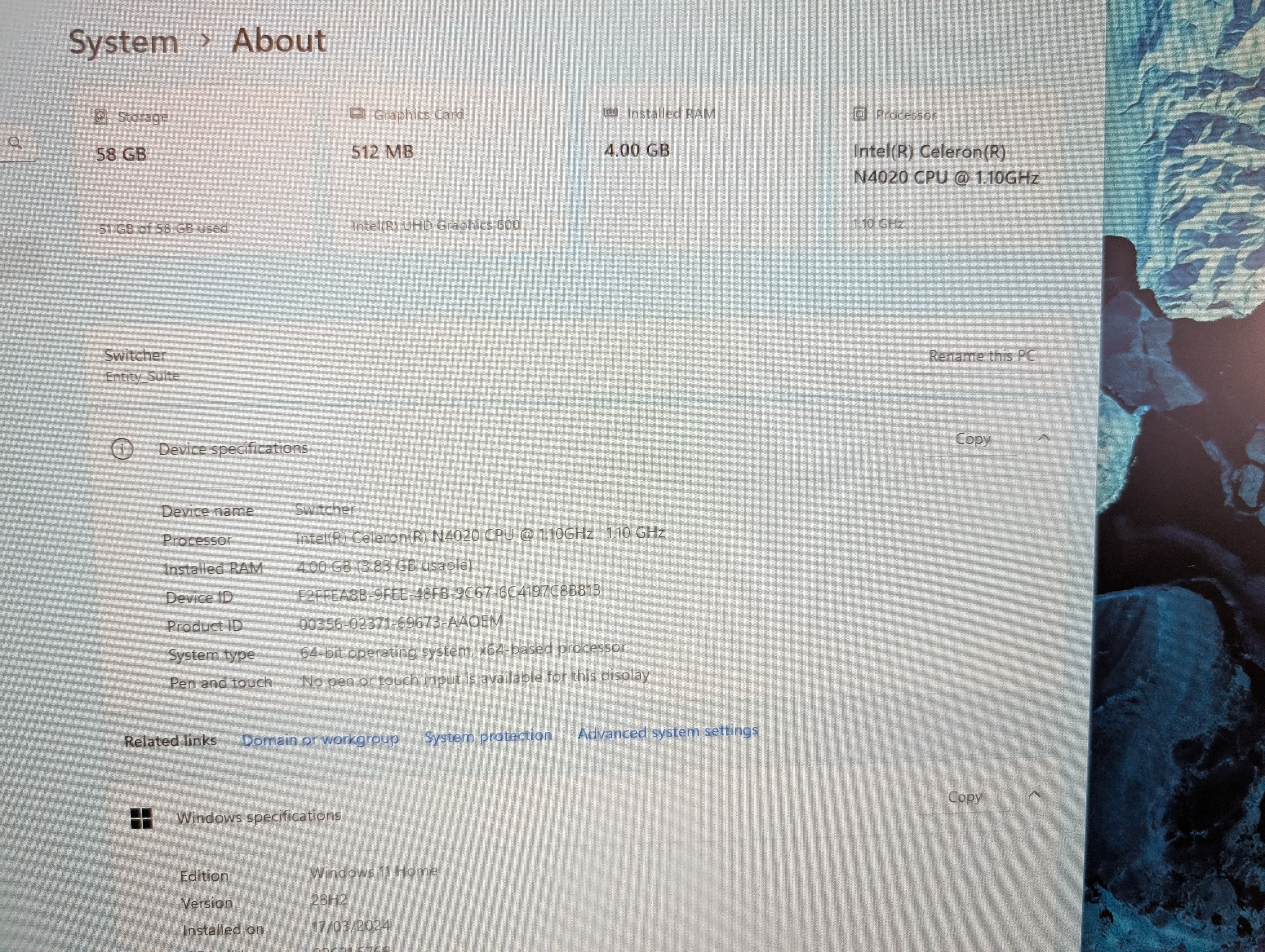Collapse the Windows specifications section chevron
Screen dimensions: 1265x952
(x=1034, y=794)
